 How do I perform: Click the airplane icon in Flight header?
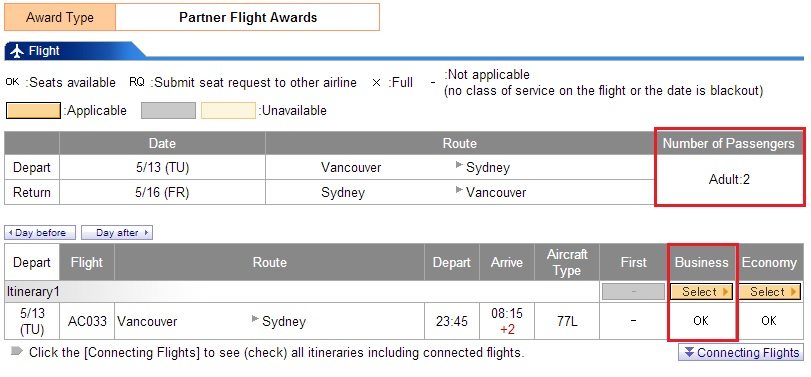(x=17, y=51)
